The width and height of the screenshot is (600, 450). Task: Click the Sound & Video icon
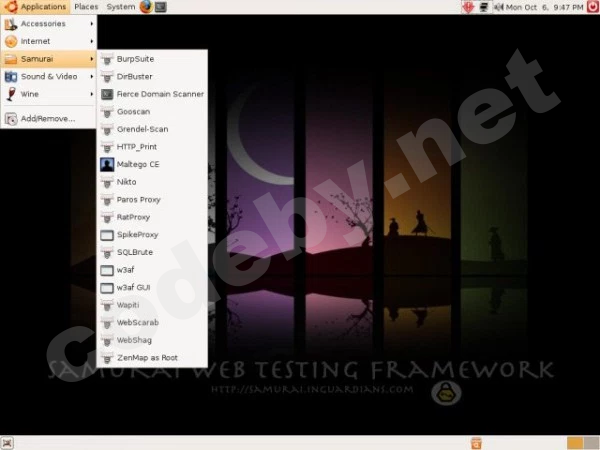[11, 77]
